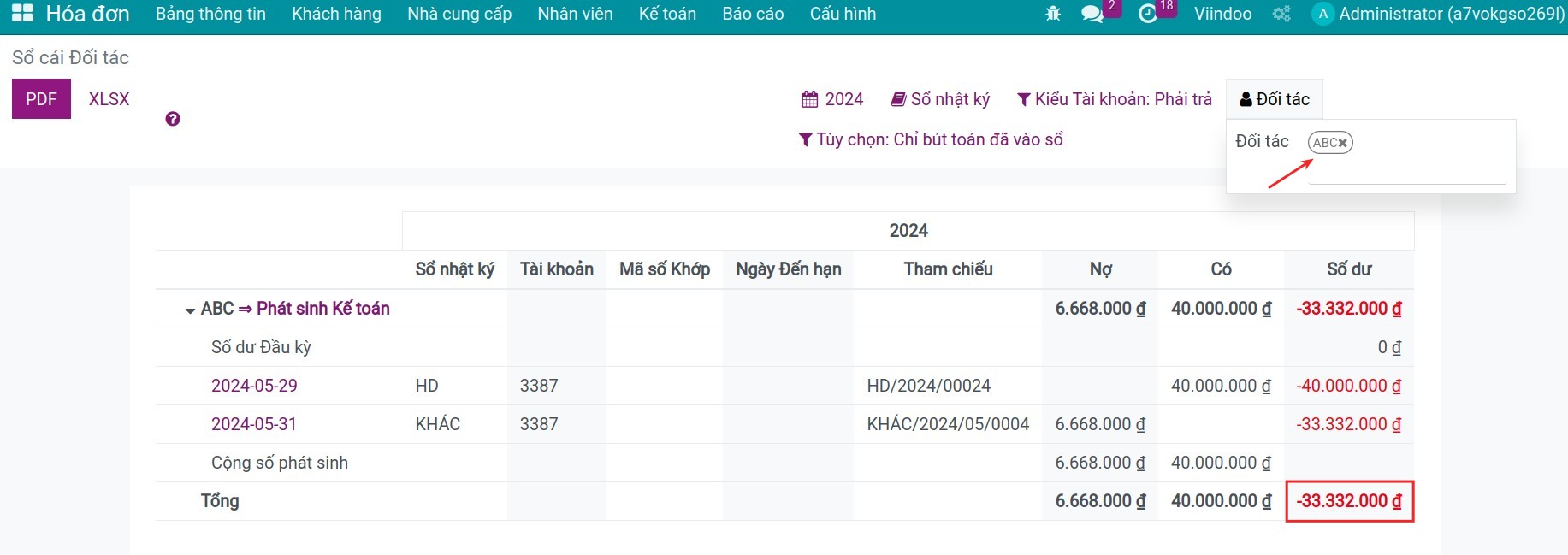This screenshot has height=555, width=1568.
Task: Click the -40.000.000 ₫ balance cell
Action: point(1348,386)
